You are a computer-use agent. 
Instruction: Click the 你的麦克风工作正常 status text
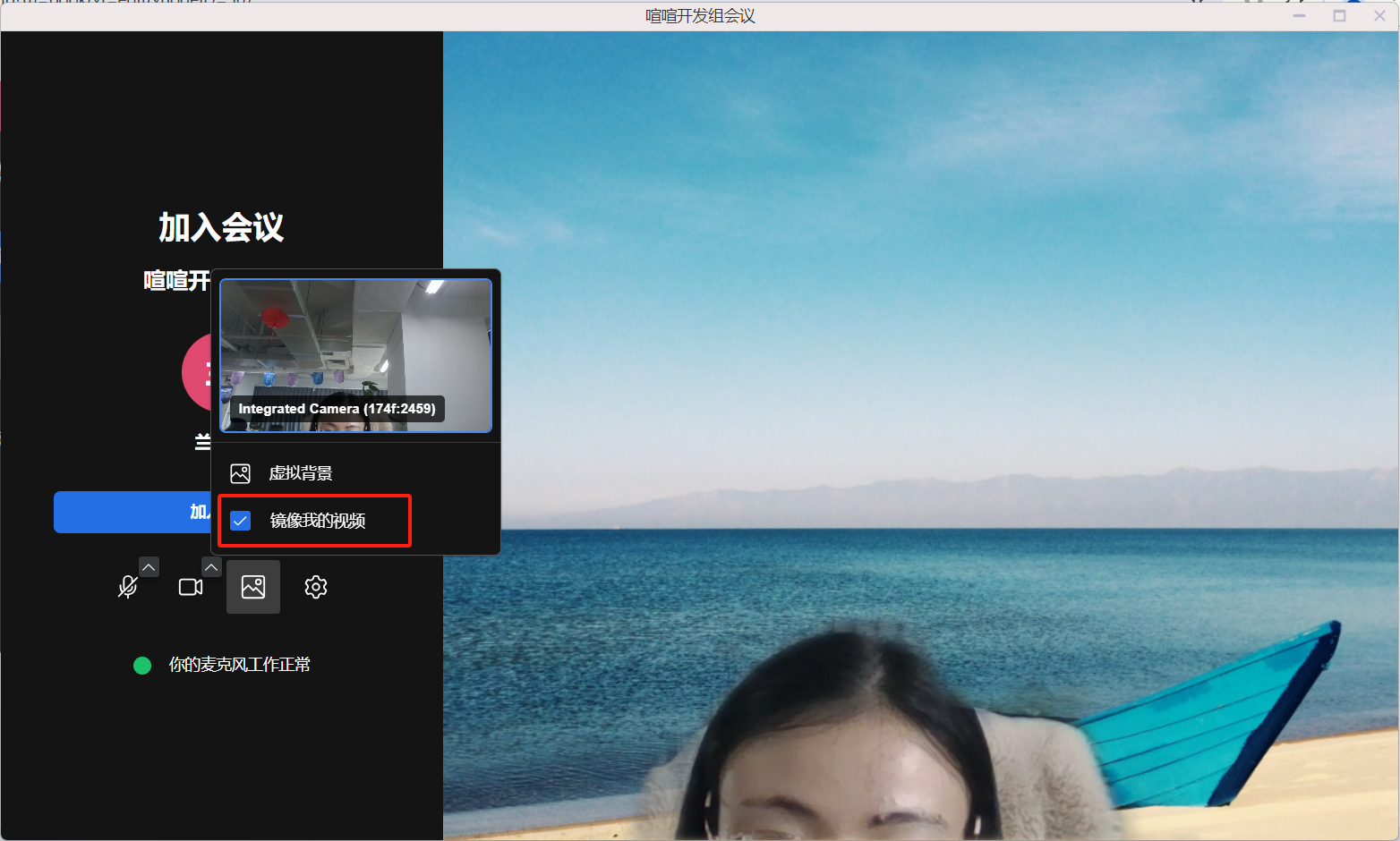tap(239, 665)
